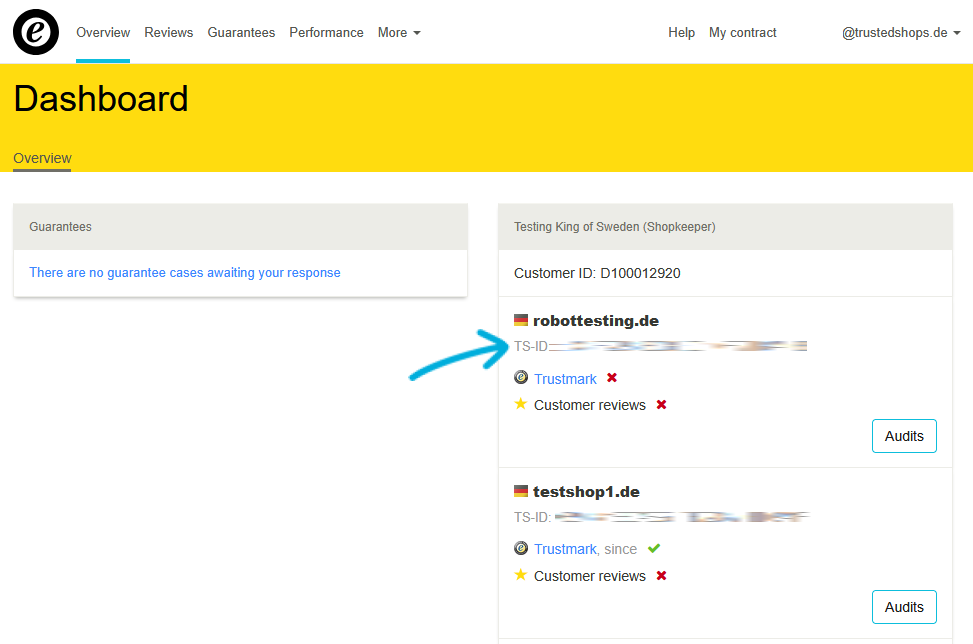Viewport: 973px width, 644px height.
Task: Open the Trustmark link under testshop1.de
Action: tap(565, 549)
